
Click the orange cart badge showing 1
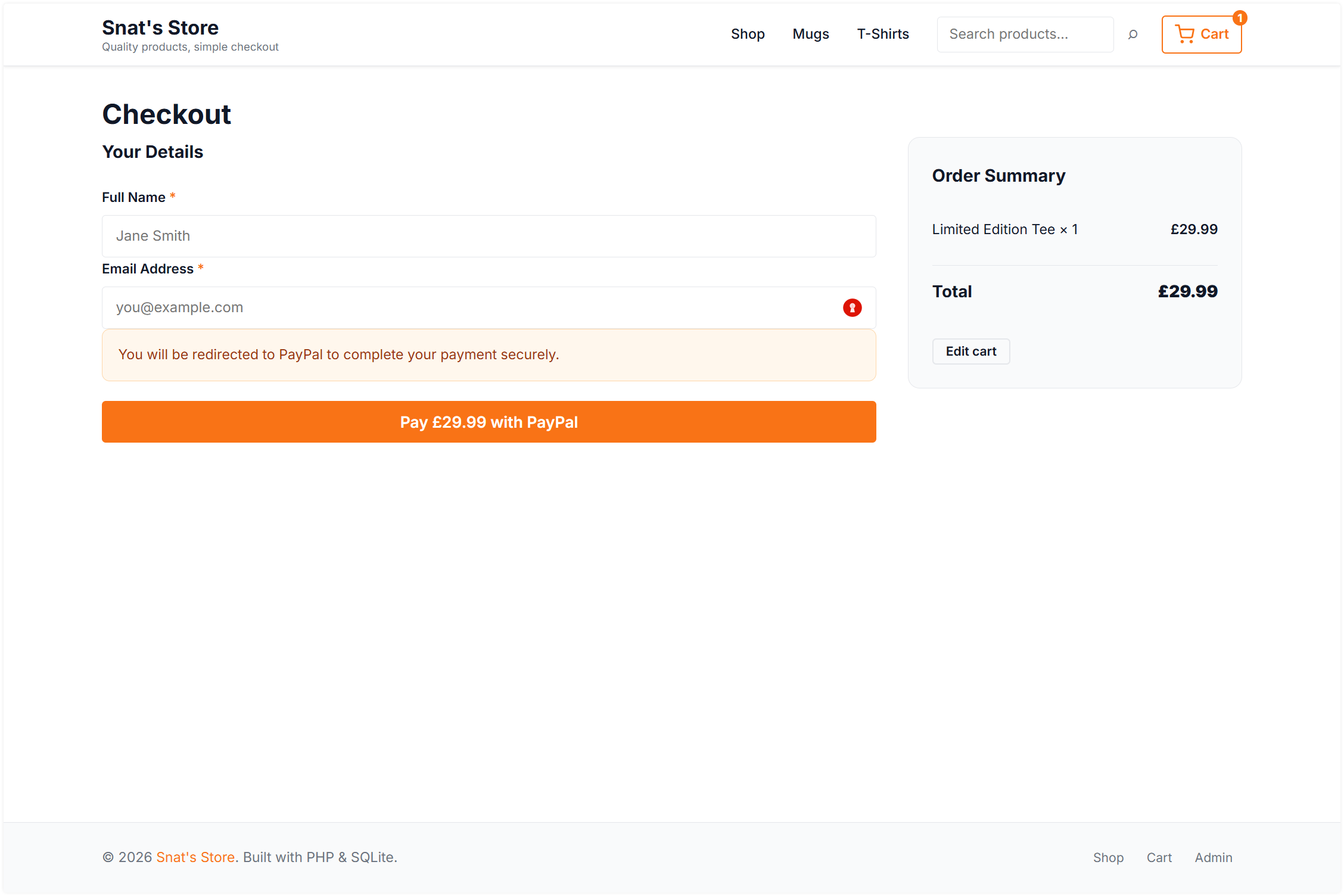pos(1240,17)
